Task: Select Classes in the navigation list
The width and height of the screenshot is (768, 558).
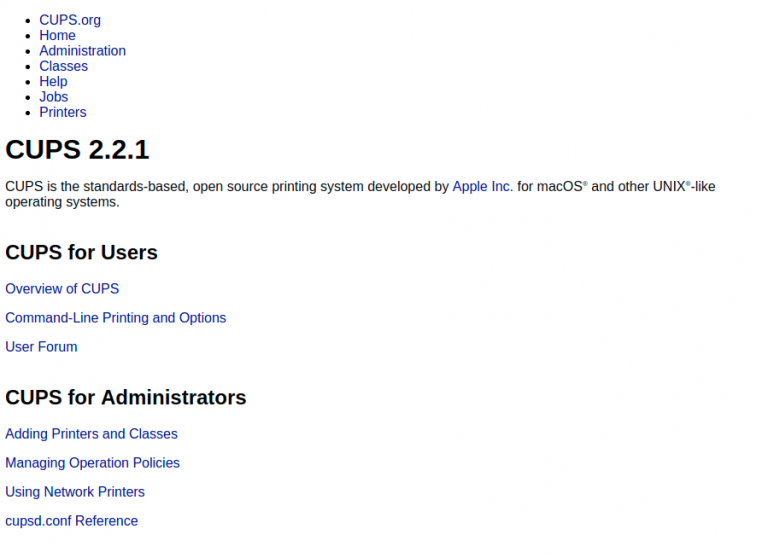Action: [63, 66]
